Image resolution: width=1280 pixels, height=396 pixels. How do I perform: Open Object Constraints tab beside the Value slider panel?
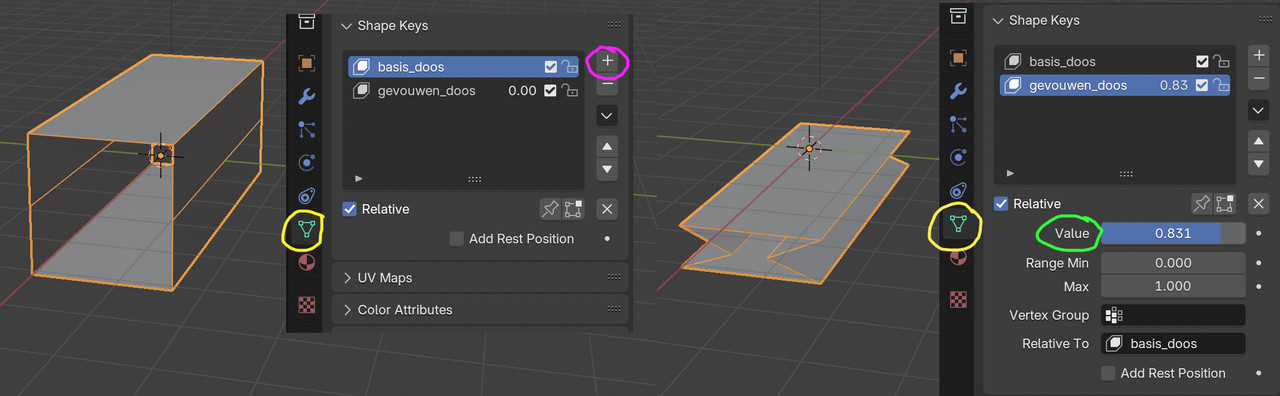958,190
